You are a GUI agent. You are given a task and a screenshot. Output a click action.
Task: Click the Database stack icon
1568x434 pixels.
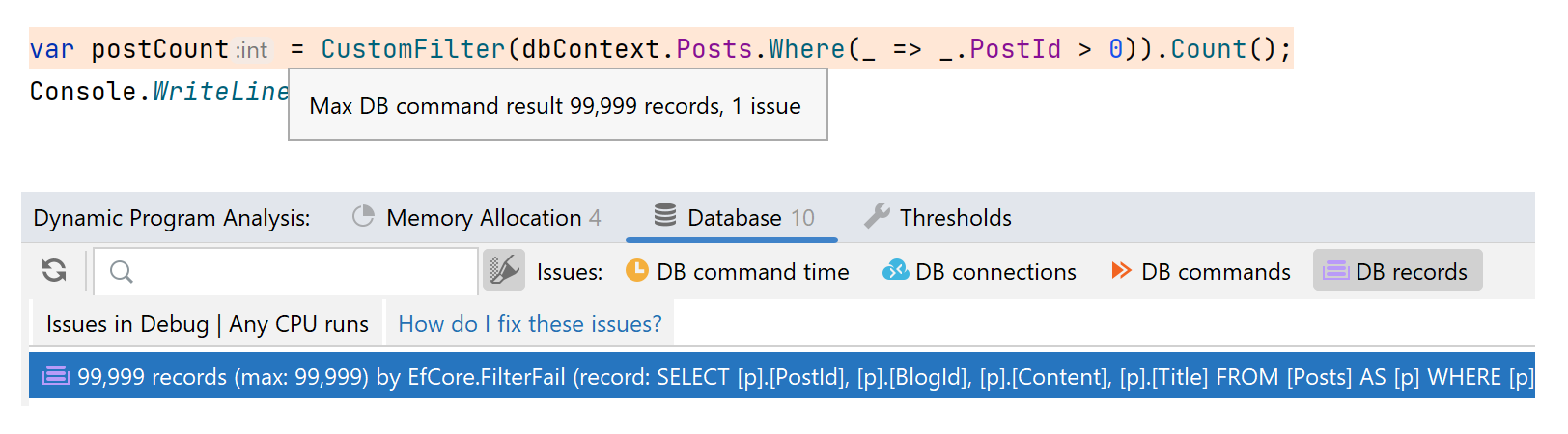click(x=665, y=216)
